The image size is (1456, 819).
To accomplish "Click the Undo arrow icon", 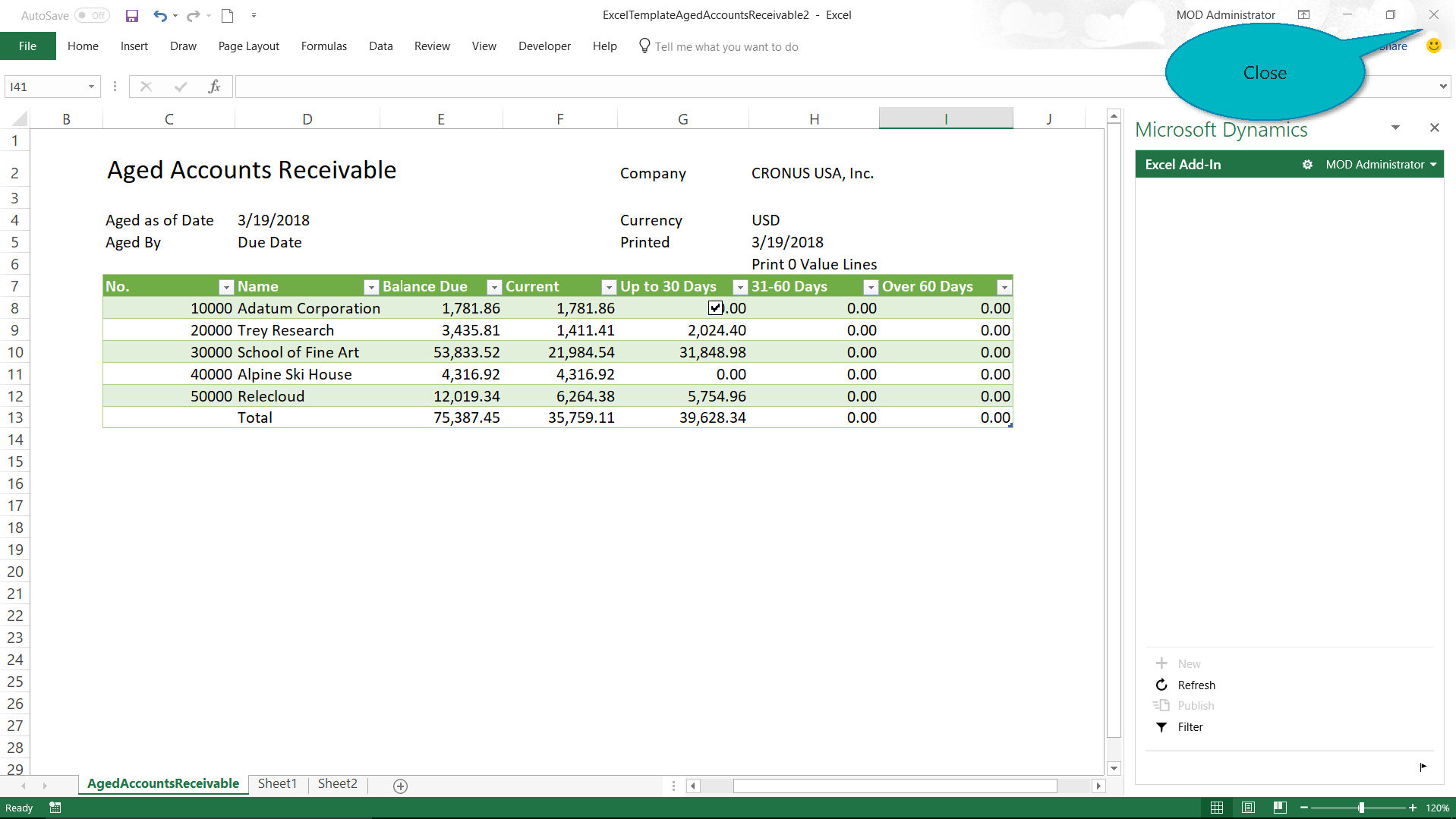I will (159, 15).
